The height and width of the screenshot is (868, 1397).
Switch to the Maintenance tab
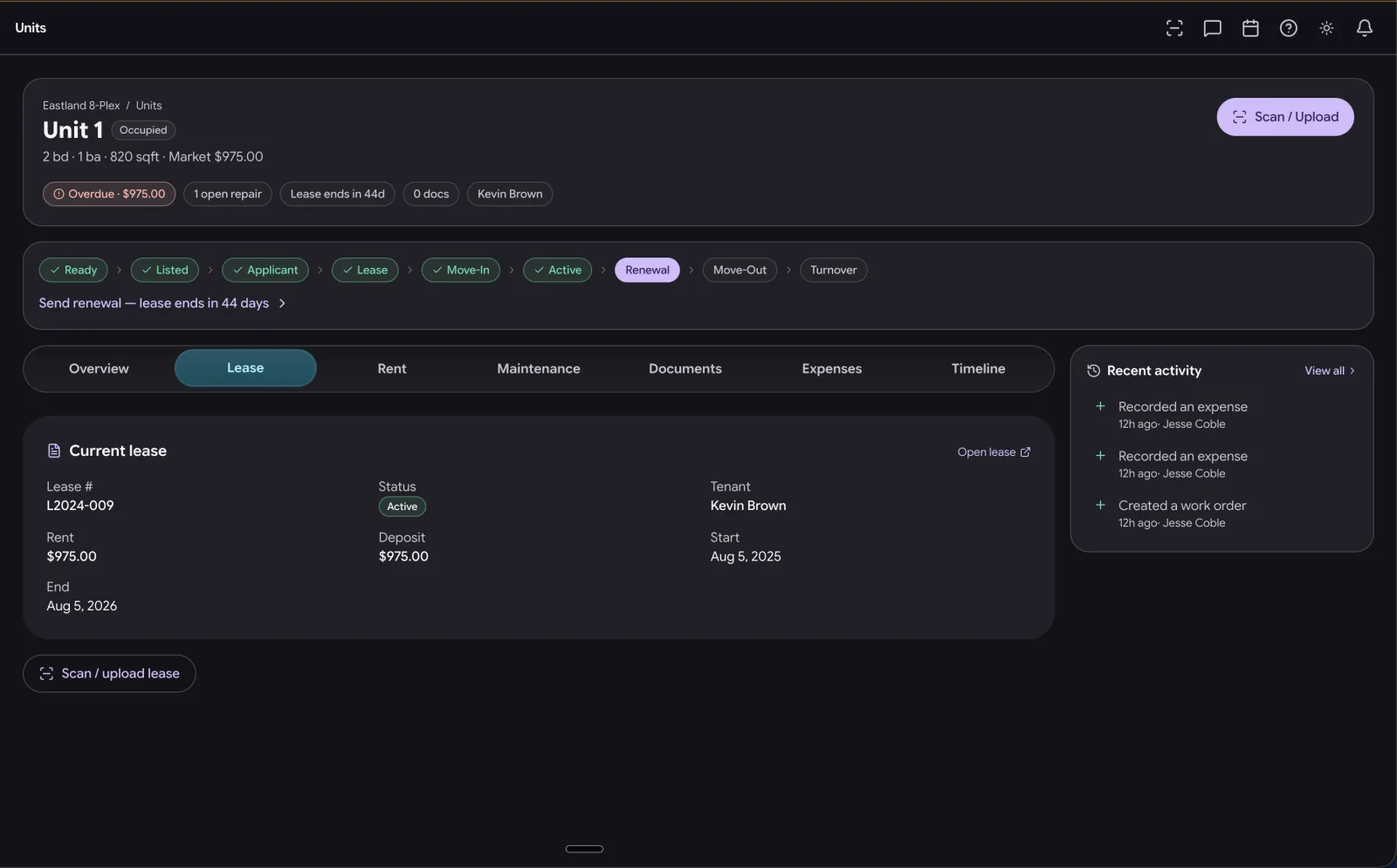coord(539,369)
